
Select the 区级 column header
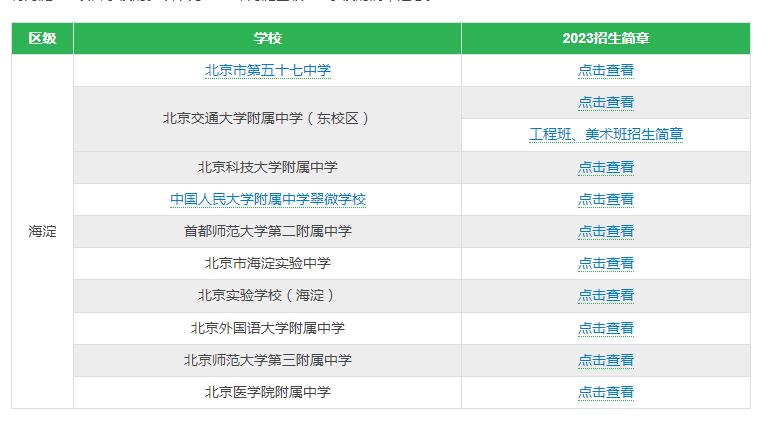pos(42,38)
